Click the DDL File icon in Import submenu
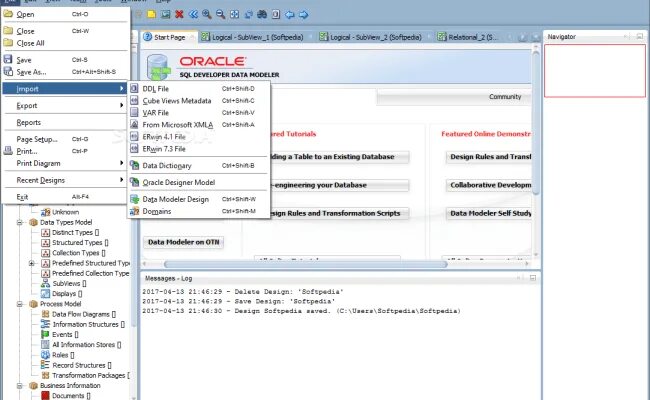 pyautogui.click(x=134, y=88)
